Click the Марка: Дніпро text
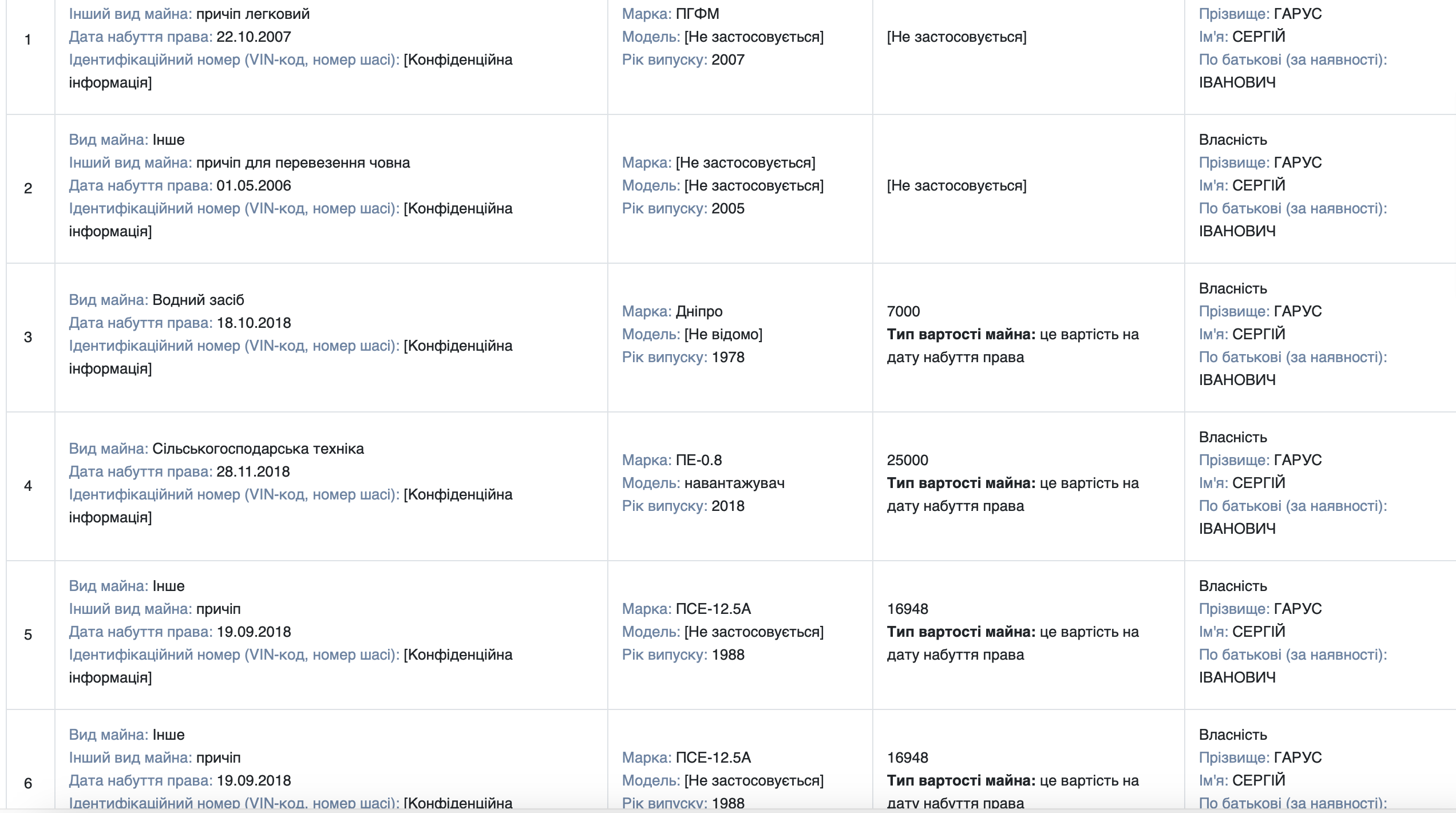The image size is (1456, 813). click(672, 311)
